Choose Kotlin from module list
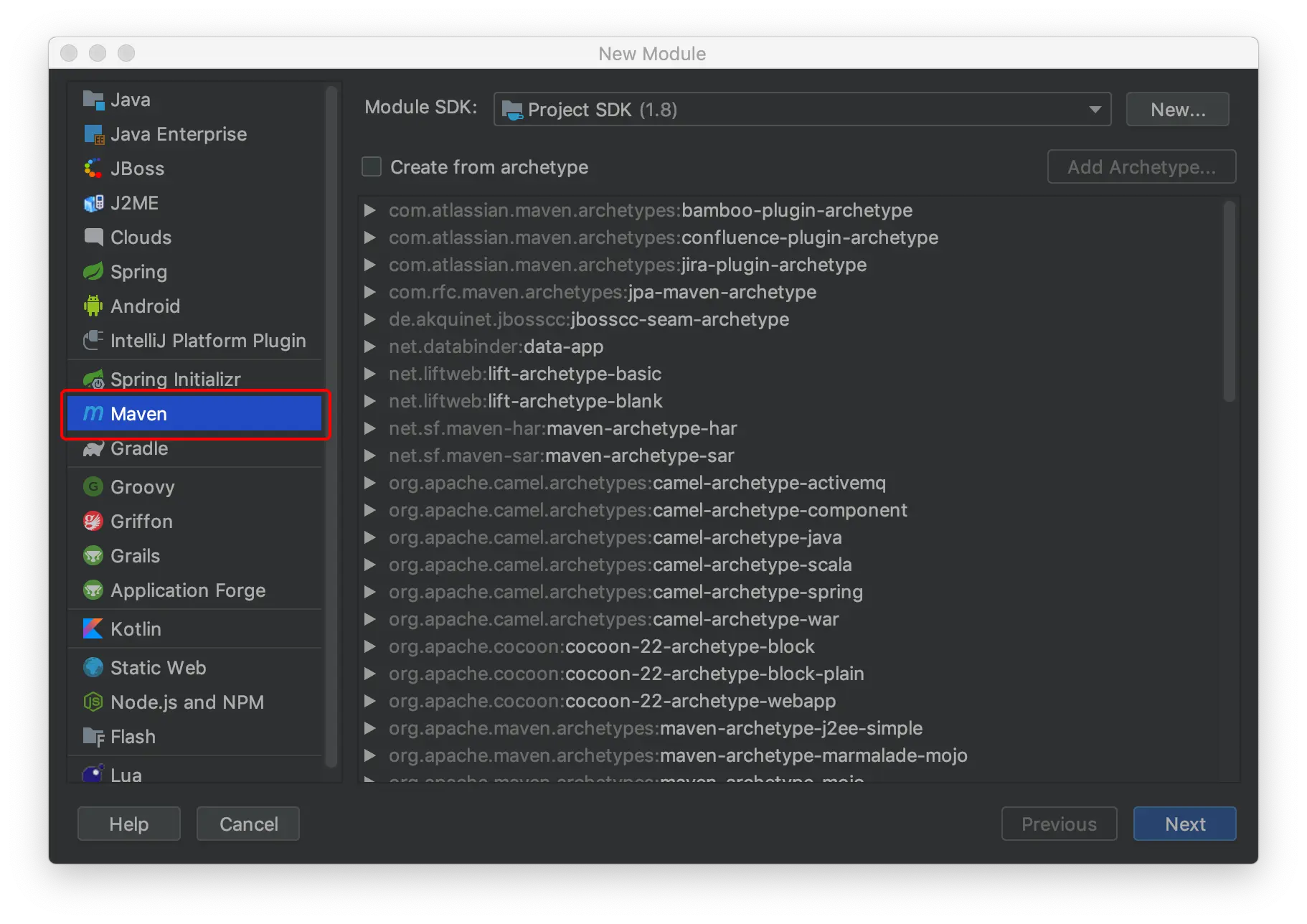The width and height of the screenshot is (1307, 924). 194,629
